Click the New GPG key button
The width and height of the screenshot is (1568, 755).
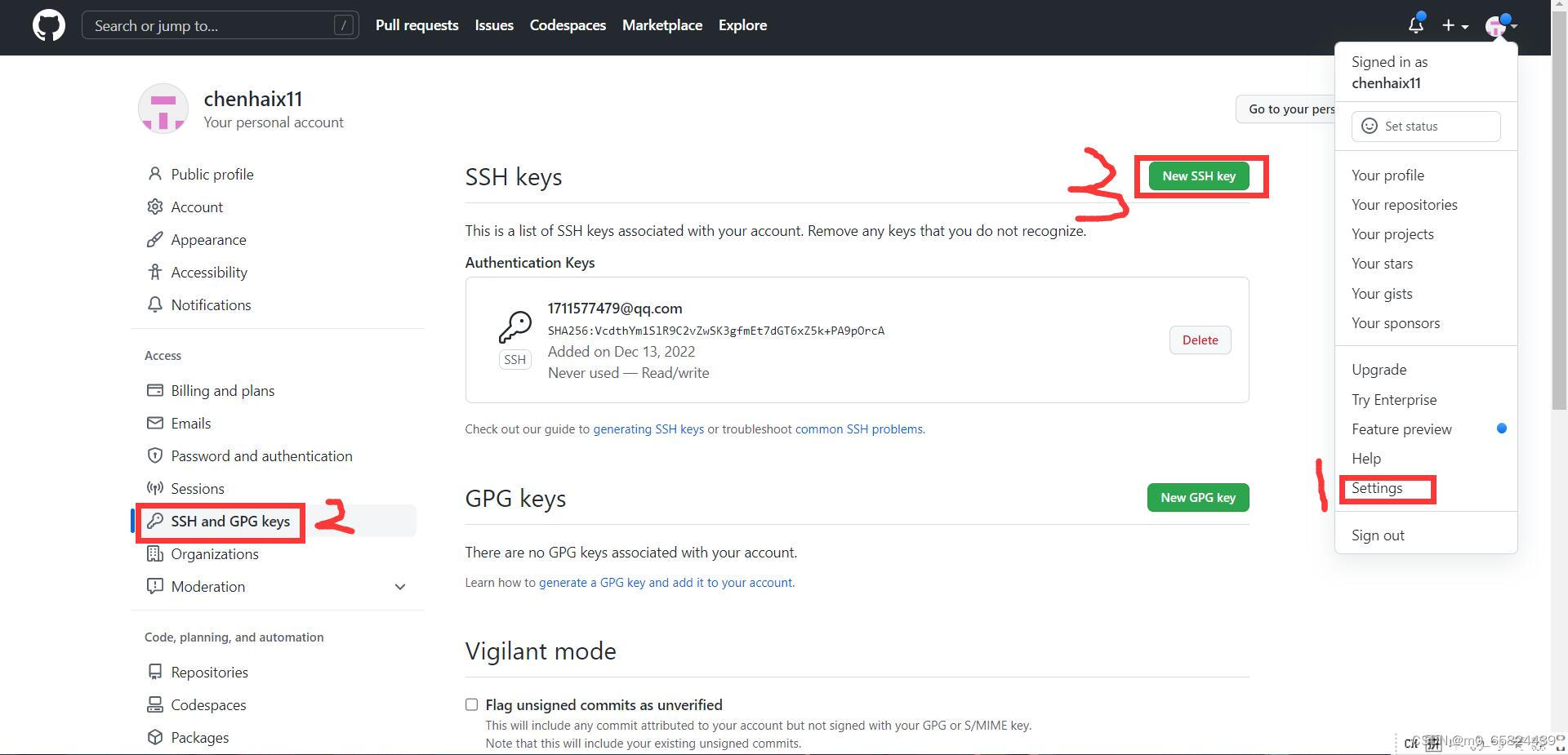1197,497
